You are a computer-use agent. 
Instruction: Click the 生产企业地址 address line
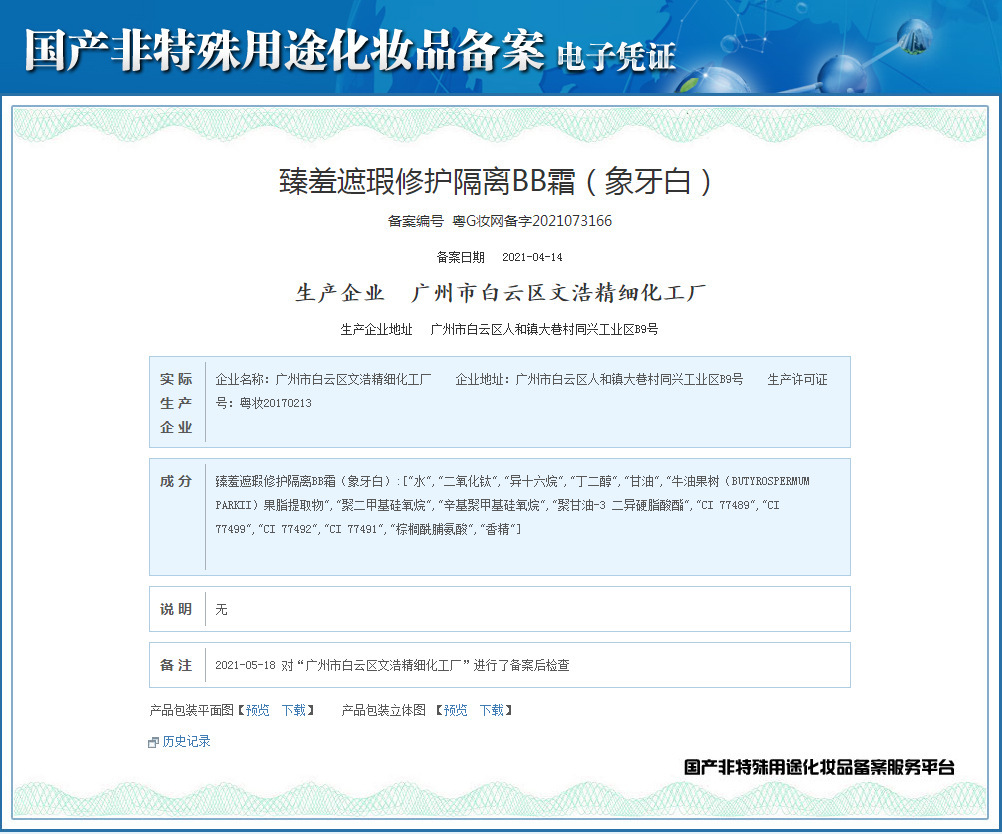coord(500,329)
